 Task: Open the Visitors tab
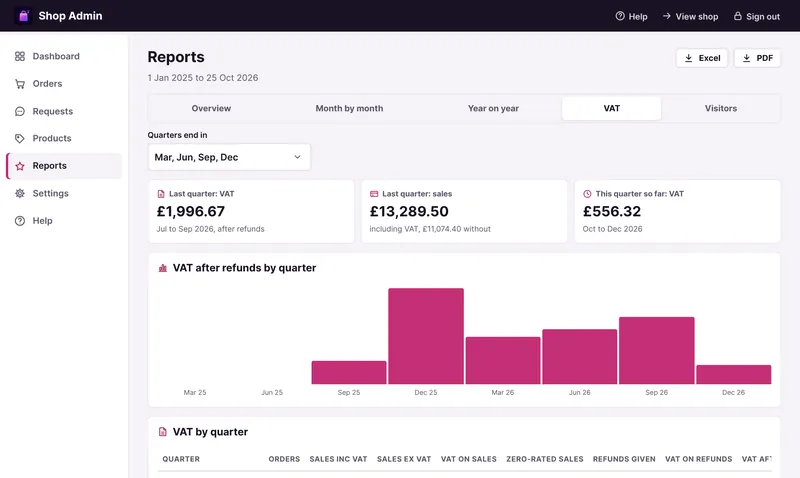tap(720, 108)
